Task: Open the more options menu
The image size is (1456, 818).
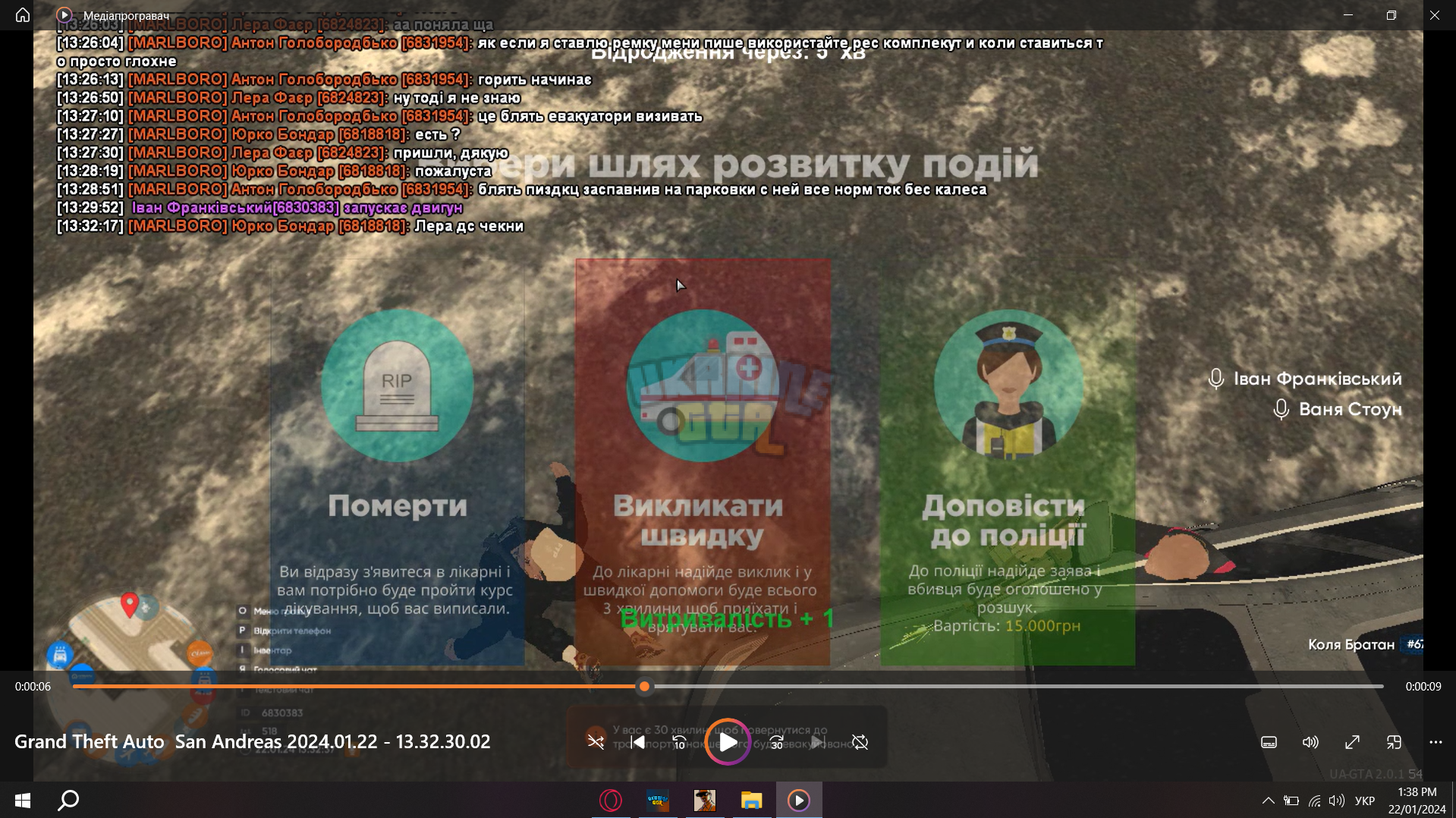Action: pyautogui.click(x=1436, y=742)
